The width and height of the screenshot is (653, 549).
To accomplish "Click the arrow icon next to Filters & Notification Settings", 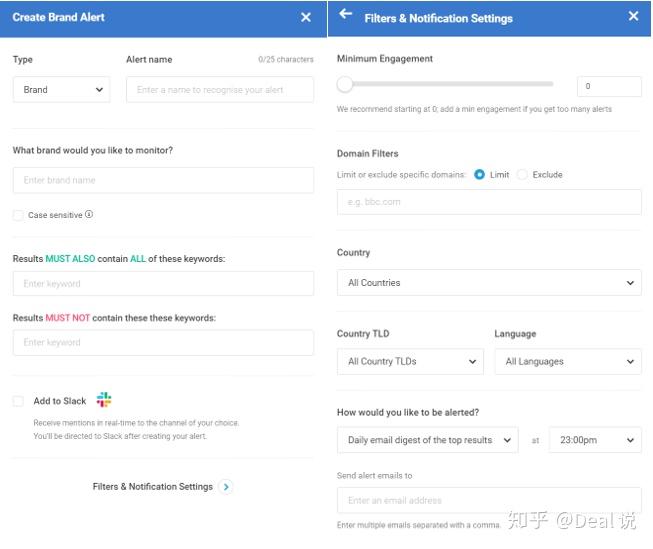I will [226, 487].
